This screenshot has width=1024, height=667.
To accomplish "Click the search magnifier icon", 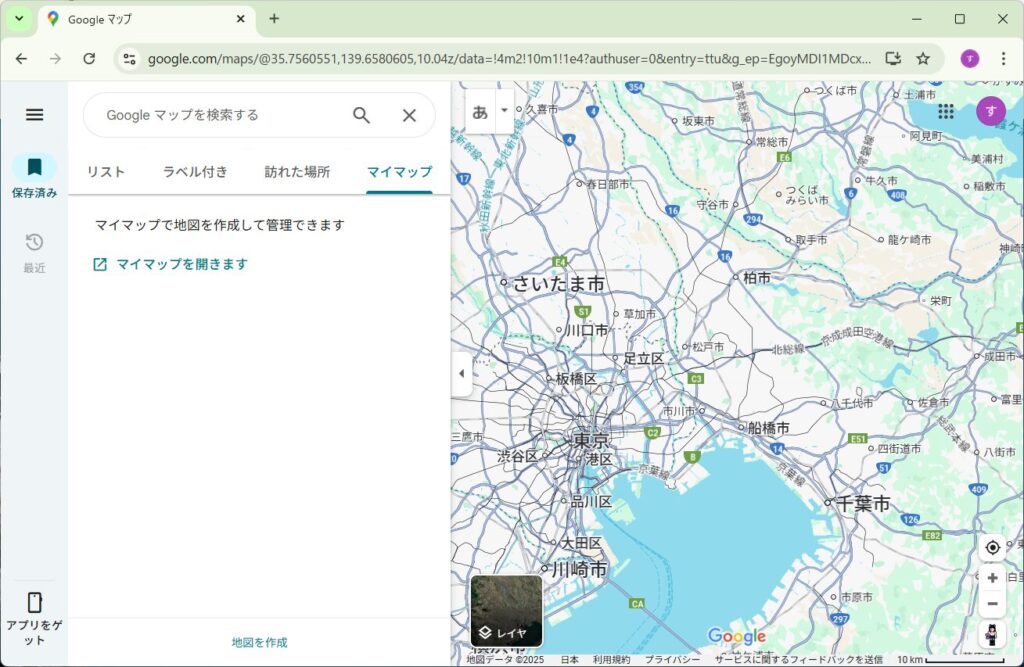I will (361, 116).
